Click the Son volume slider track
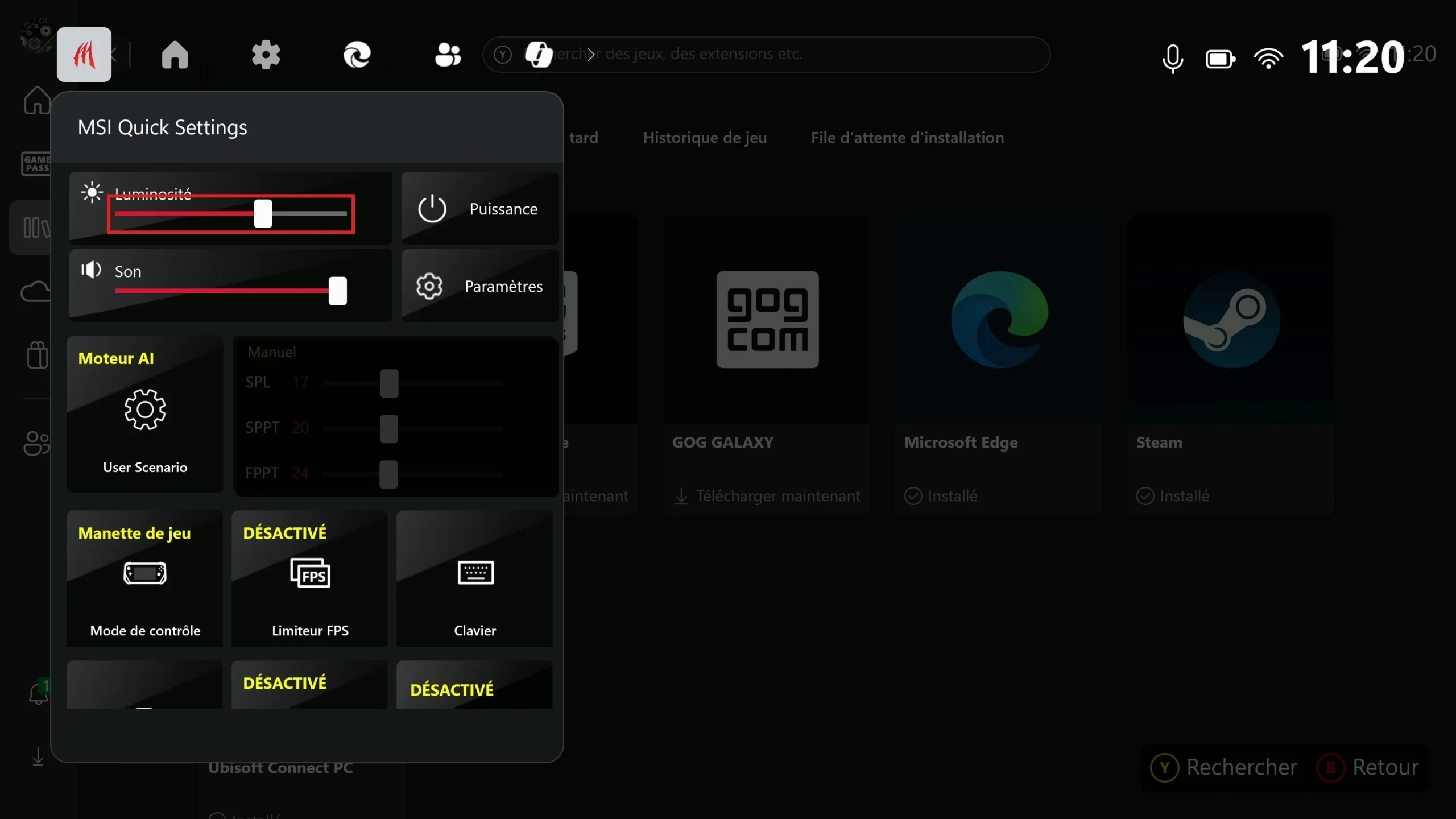 (x=227, y=291)
